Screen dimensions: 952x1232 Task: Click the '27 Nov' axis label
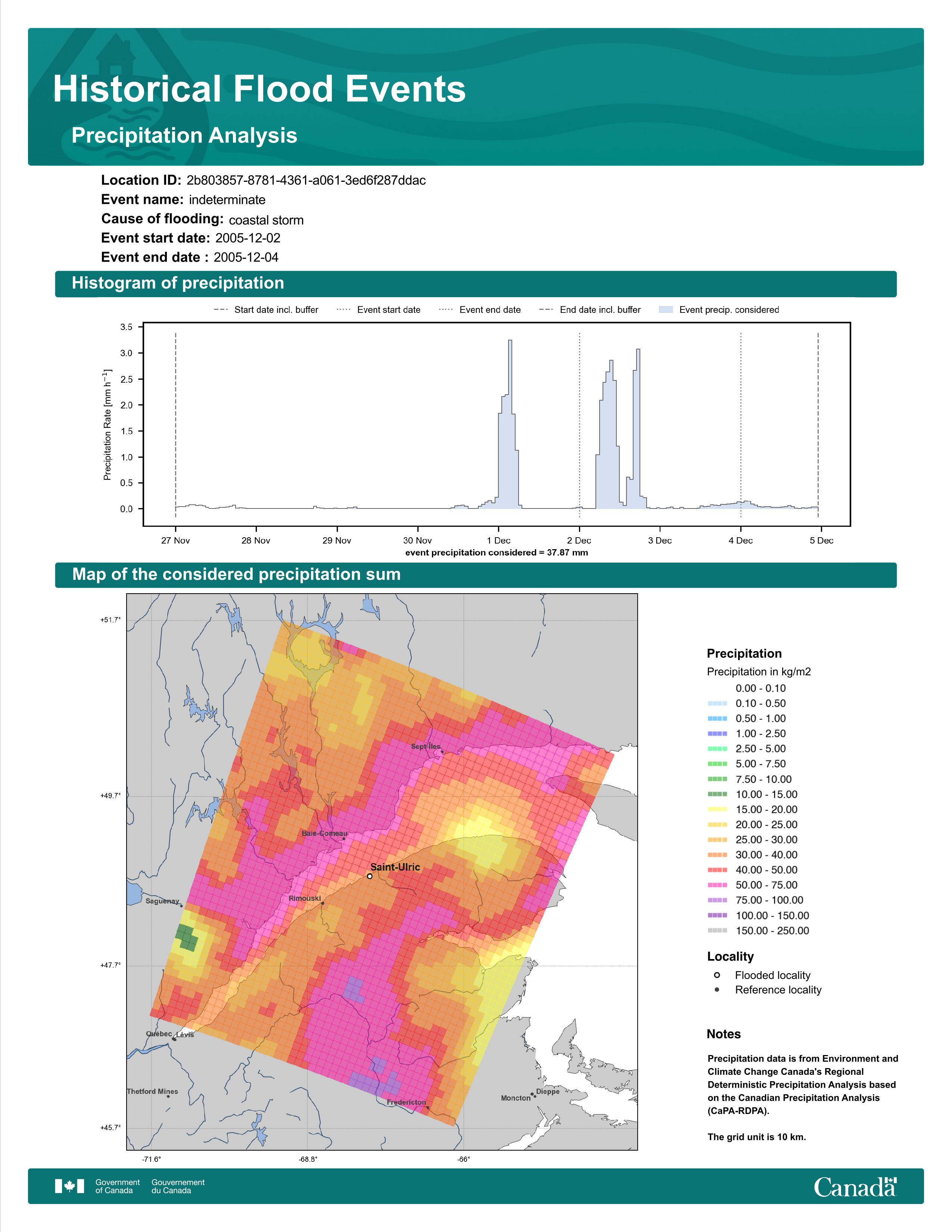175,541
